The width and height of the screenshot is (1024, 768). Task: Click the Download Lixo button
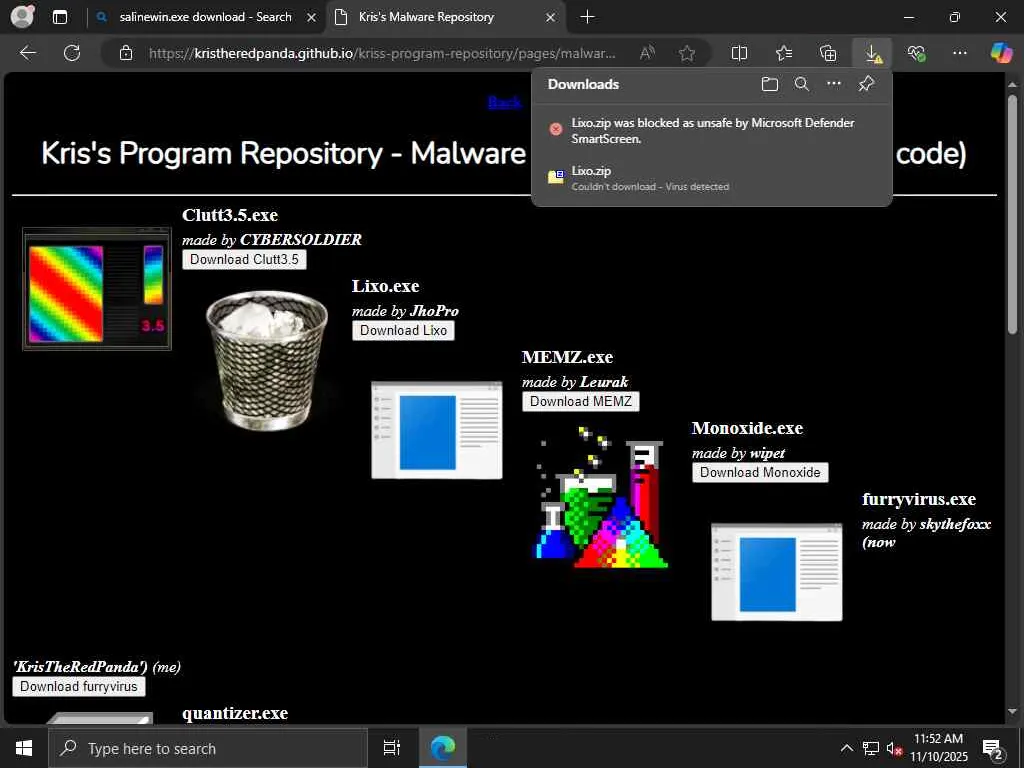coord(403,330)
